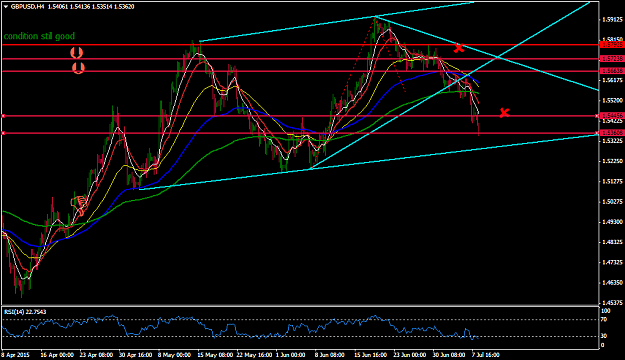Click the 8 May 00:00 date label
This screenshot has height=360, width=625.
(174, 354)
